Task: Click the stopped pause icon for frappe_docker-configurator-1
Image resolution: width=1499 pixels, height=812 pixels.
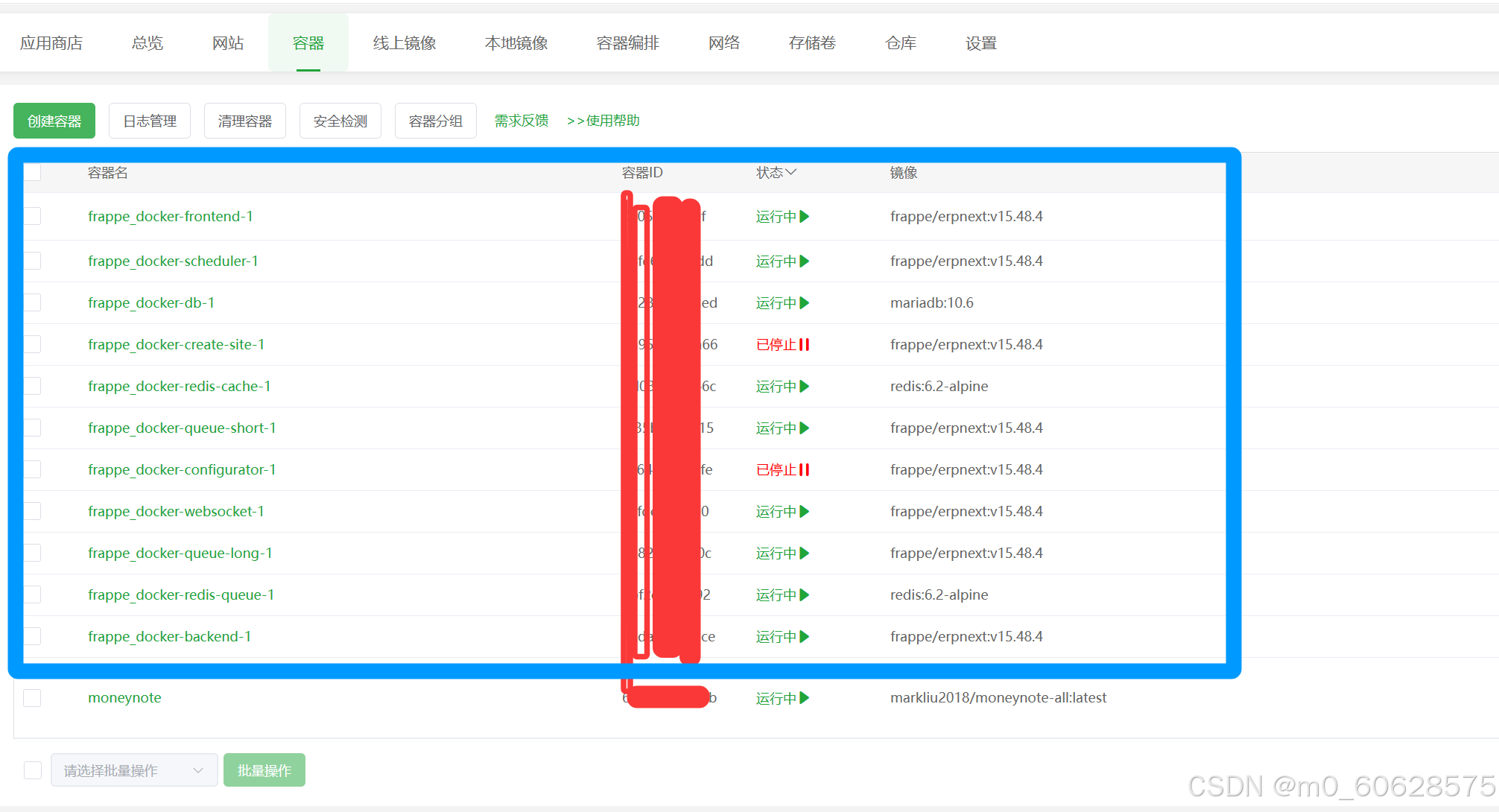Action: pyautogui.click(x=804, y=470)
